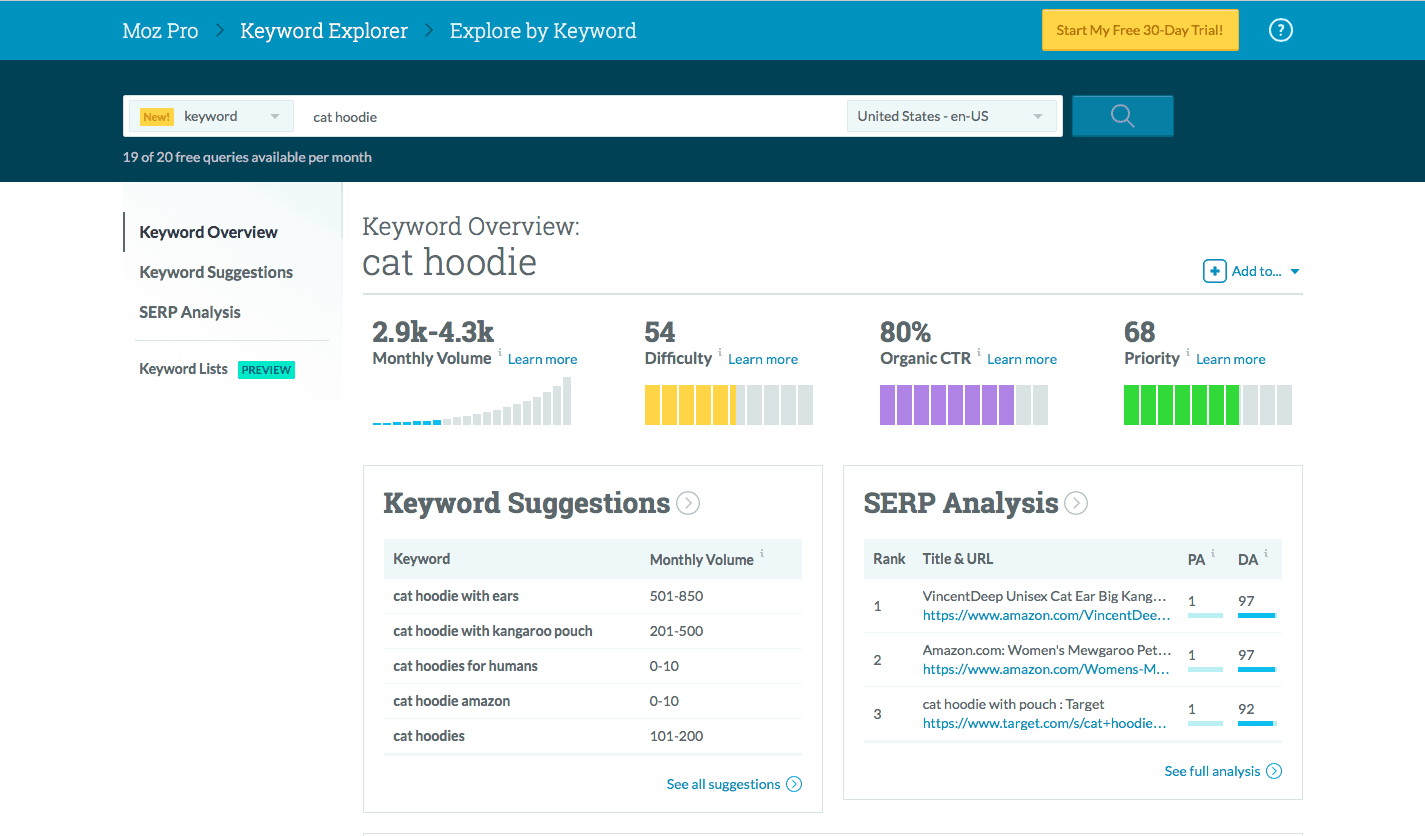Click the search magnifying glass icon
Viewport: 1425px width, 836px height.
[x=1122, y=115]
